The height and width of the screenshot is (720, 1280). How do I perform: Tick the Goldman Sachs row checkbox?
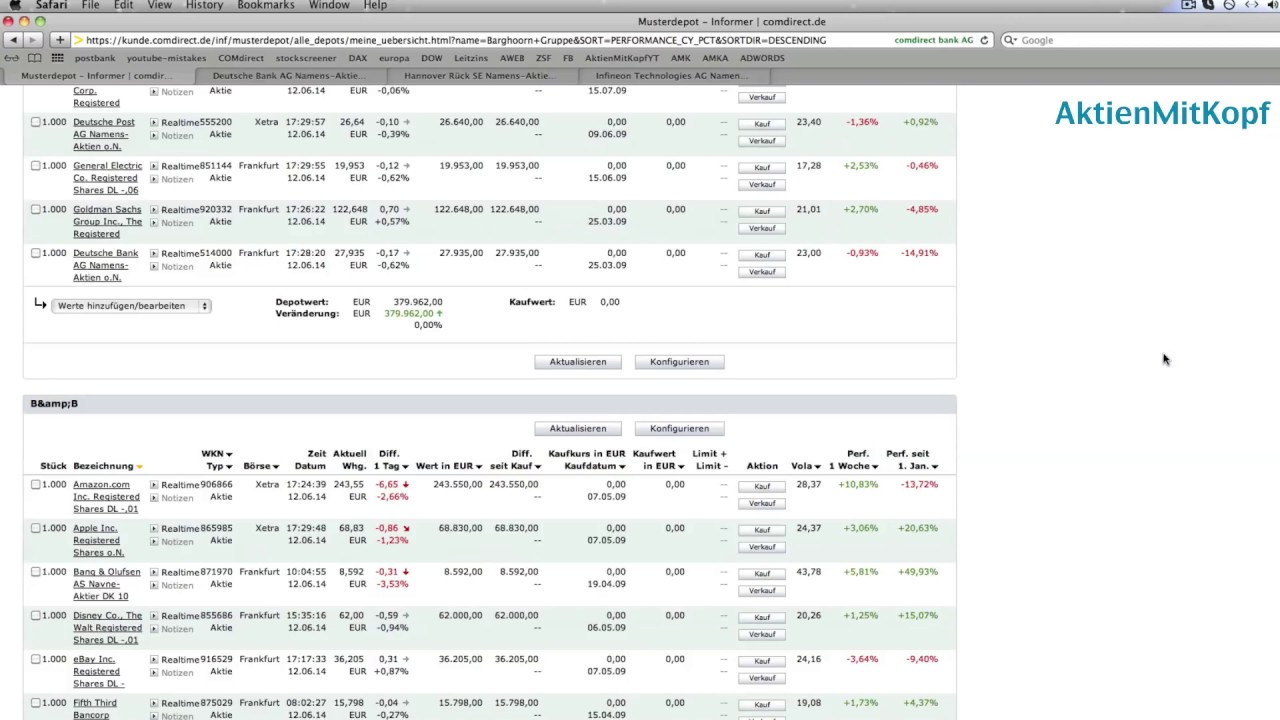click(x=36, y=210)
